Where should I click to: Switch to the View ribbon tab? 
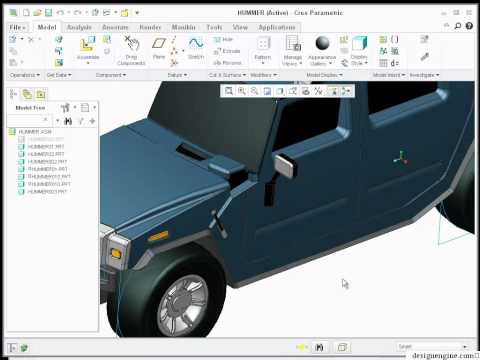[240, 27]
